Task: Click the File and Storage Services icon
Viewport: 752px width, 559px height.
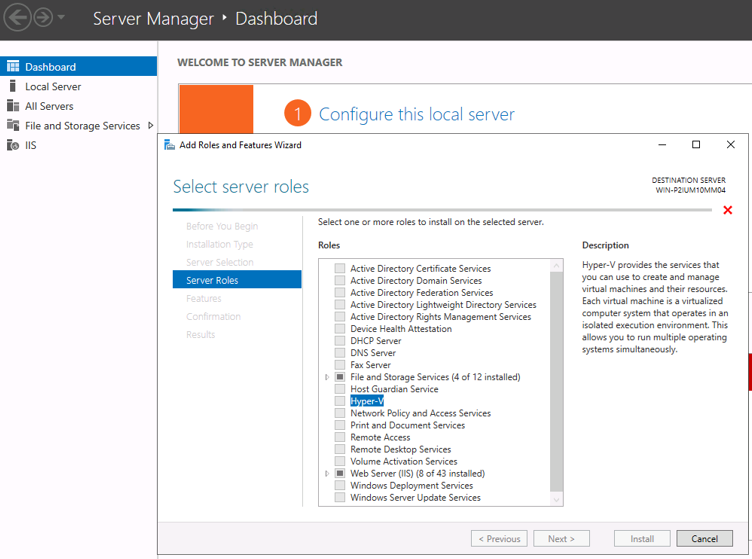Action: point(13,126)
